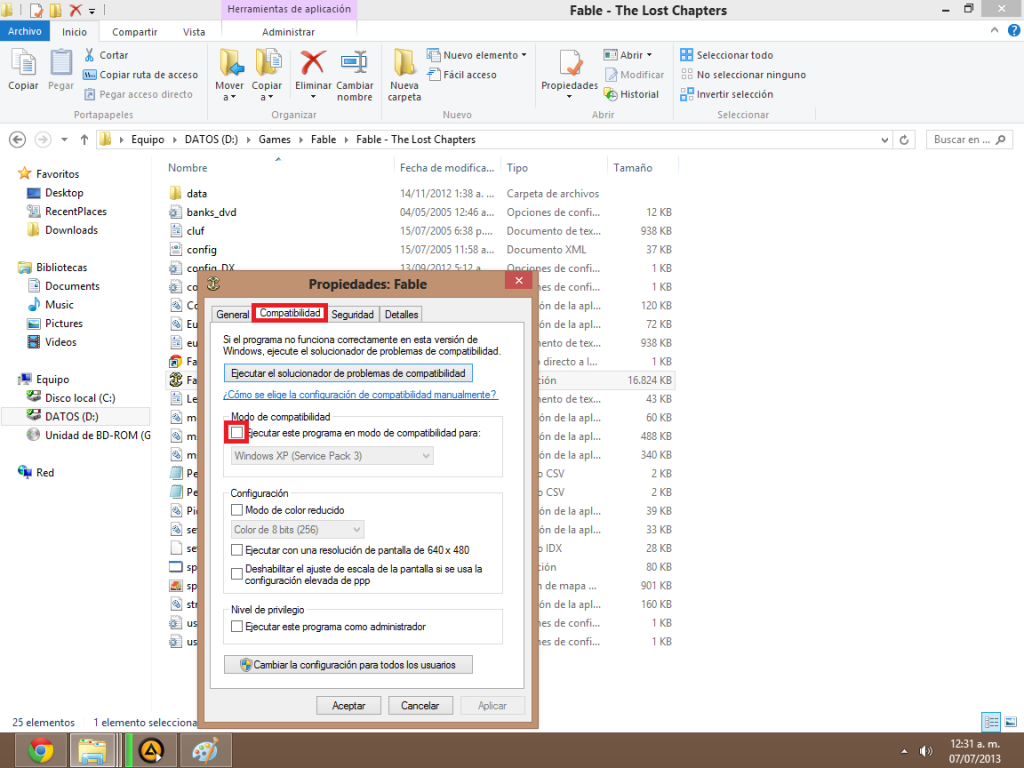Select the config XML file
Screen dimensions: 1024x768
coord(201,249)
